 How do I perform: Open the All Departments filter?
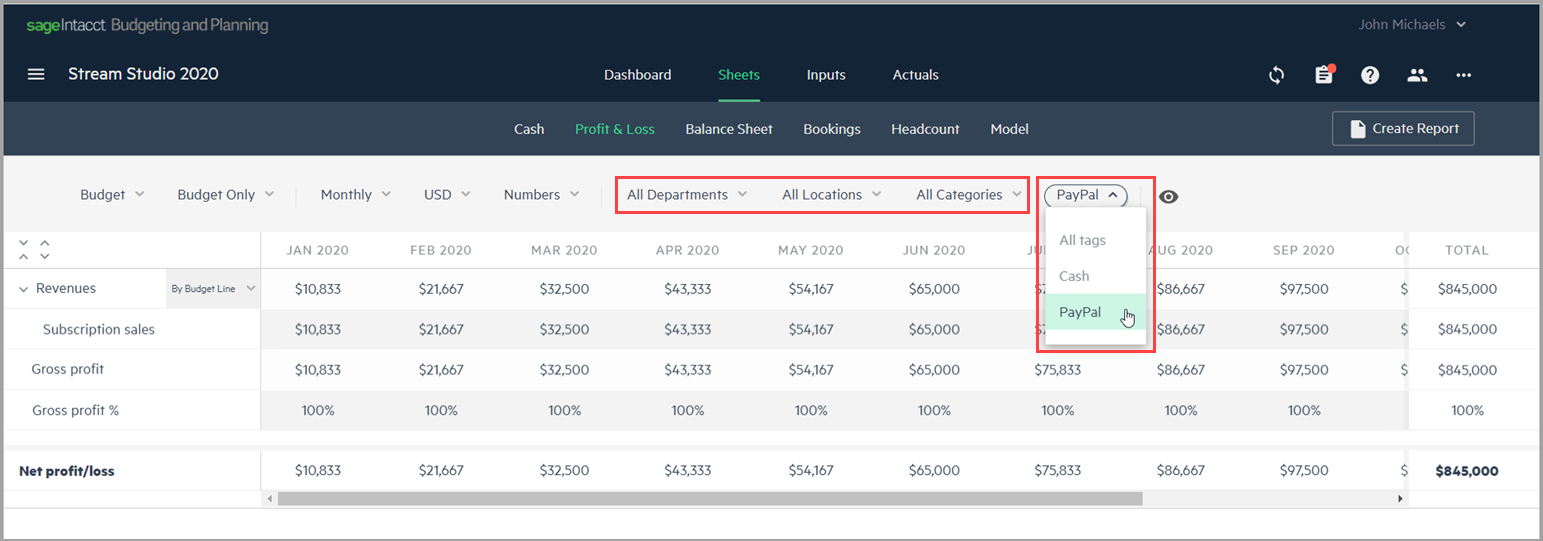click(x=687, y=195)
